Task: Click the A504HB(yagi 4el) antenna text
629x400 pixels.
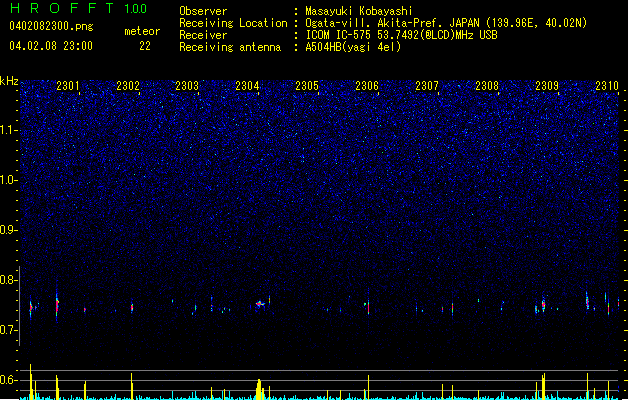Action: click(353, 47)
